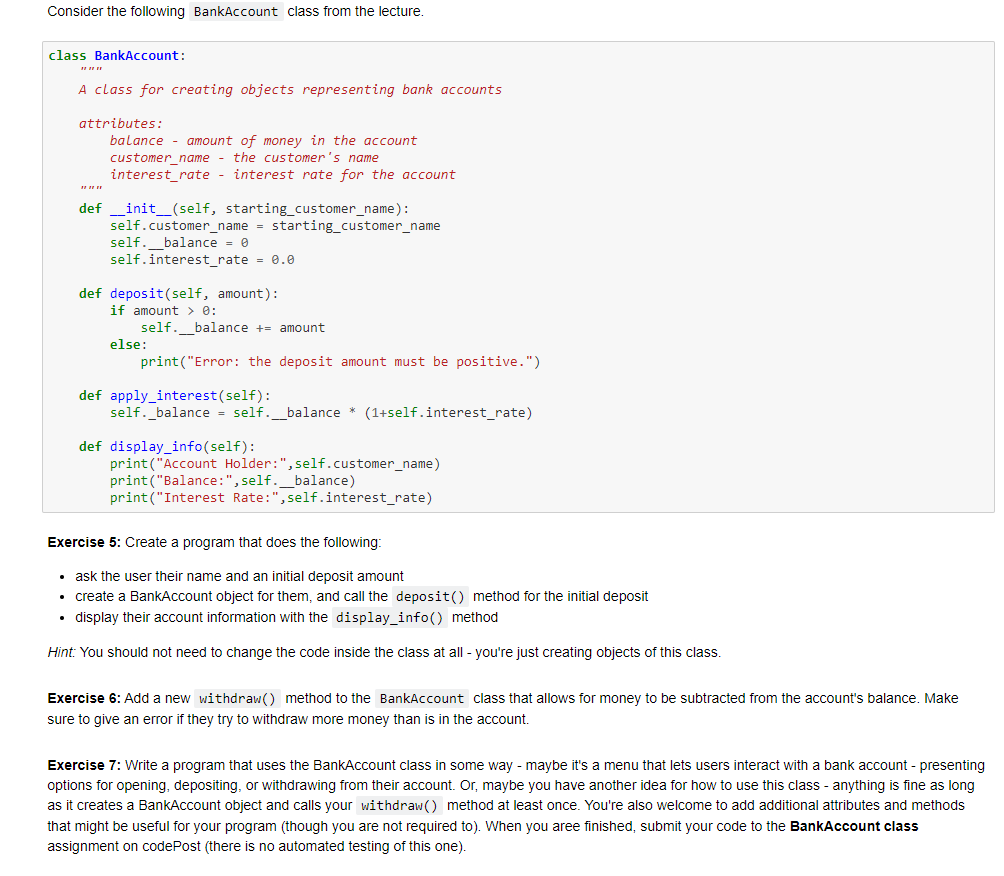Image resolution: width=1004 pixels, height=876 pixels.
Task: Click the self.interest_rate = 0.0 line
Action: pos(202,260)
